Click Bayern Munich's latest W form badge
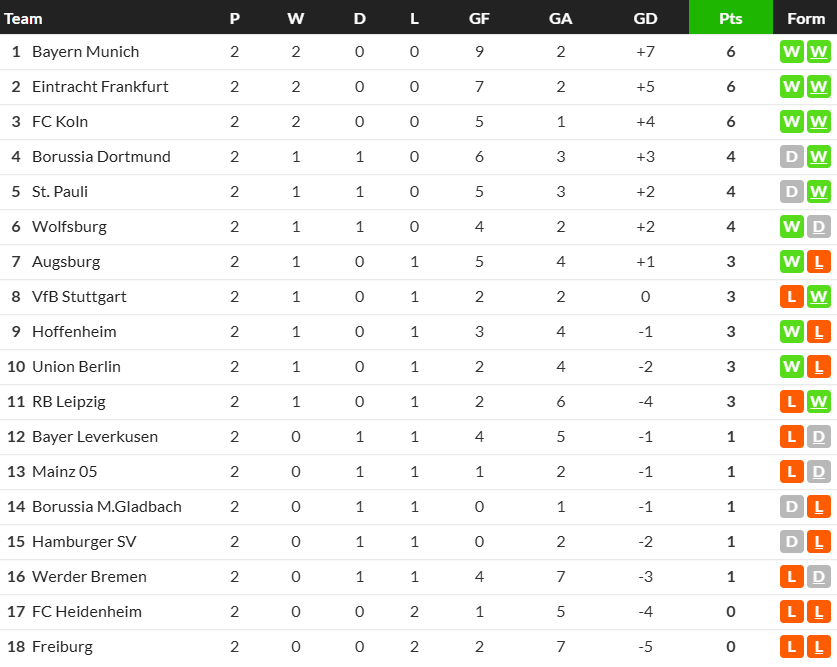This screenshot has width=837, height=667. click(818, 52)
